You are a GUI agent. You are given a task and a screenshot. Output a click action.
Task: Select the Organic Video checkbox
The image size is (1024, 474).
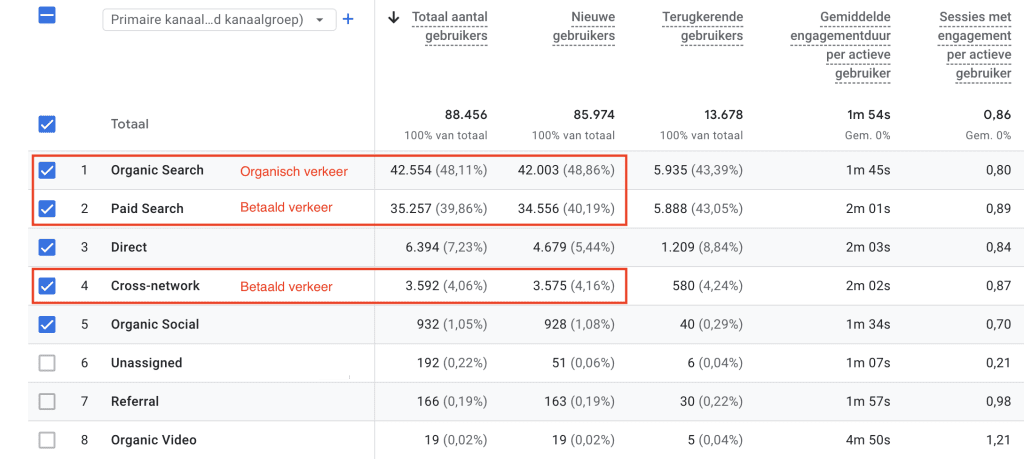(x=46, y=440)
